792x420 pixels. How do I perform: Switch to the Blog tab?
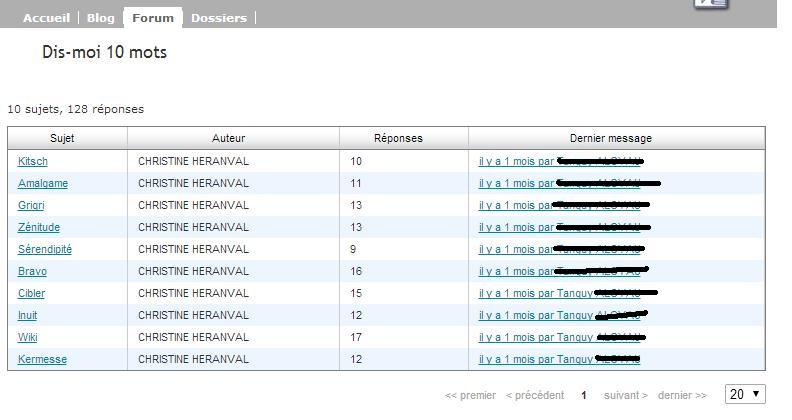coord(100,18)
